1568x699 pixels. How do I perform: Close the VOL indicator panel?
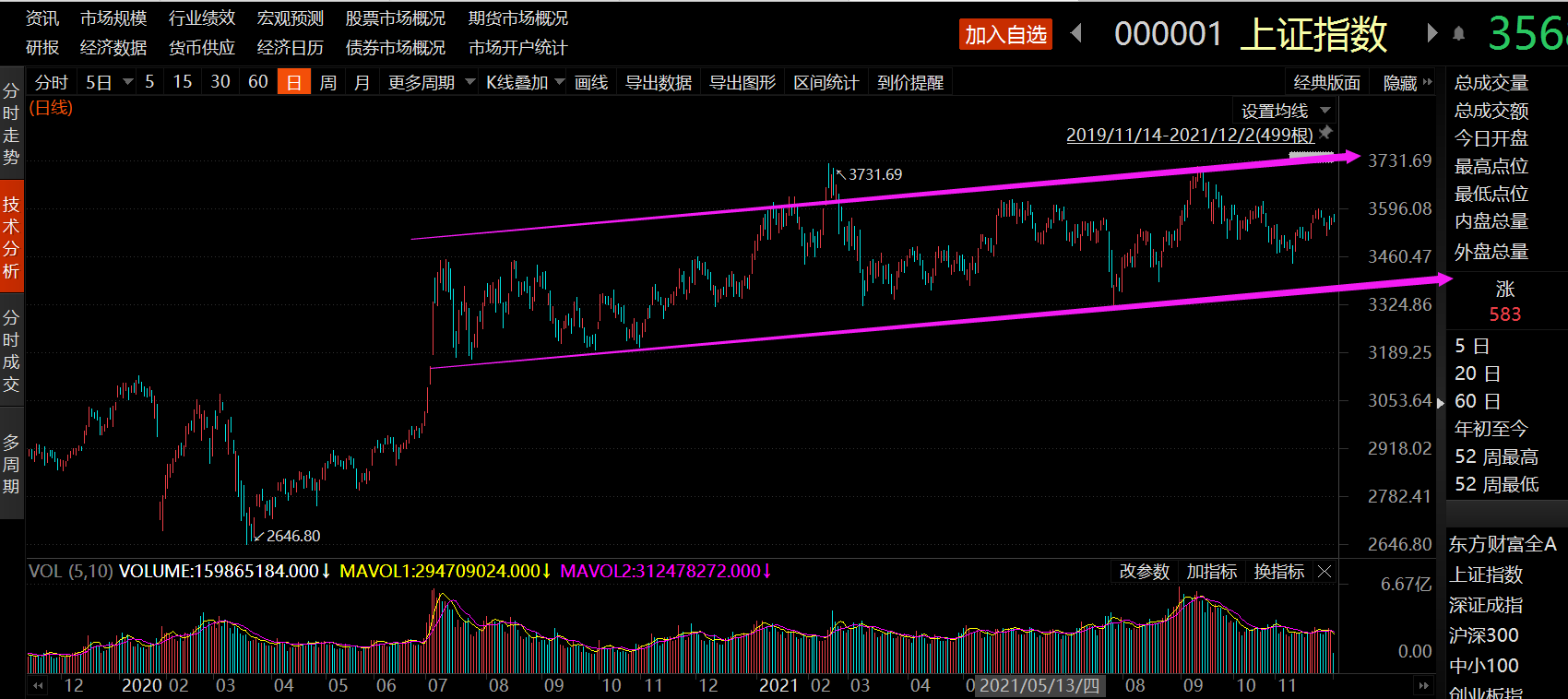coord(1324,572)
